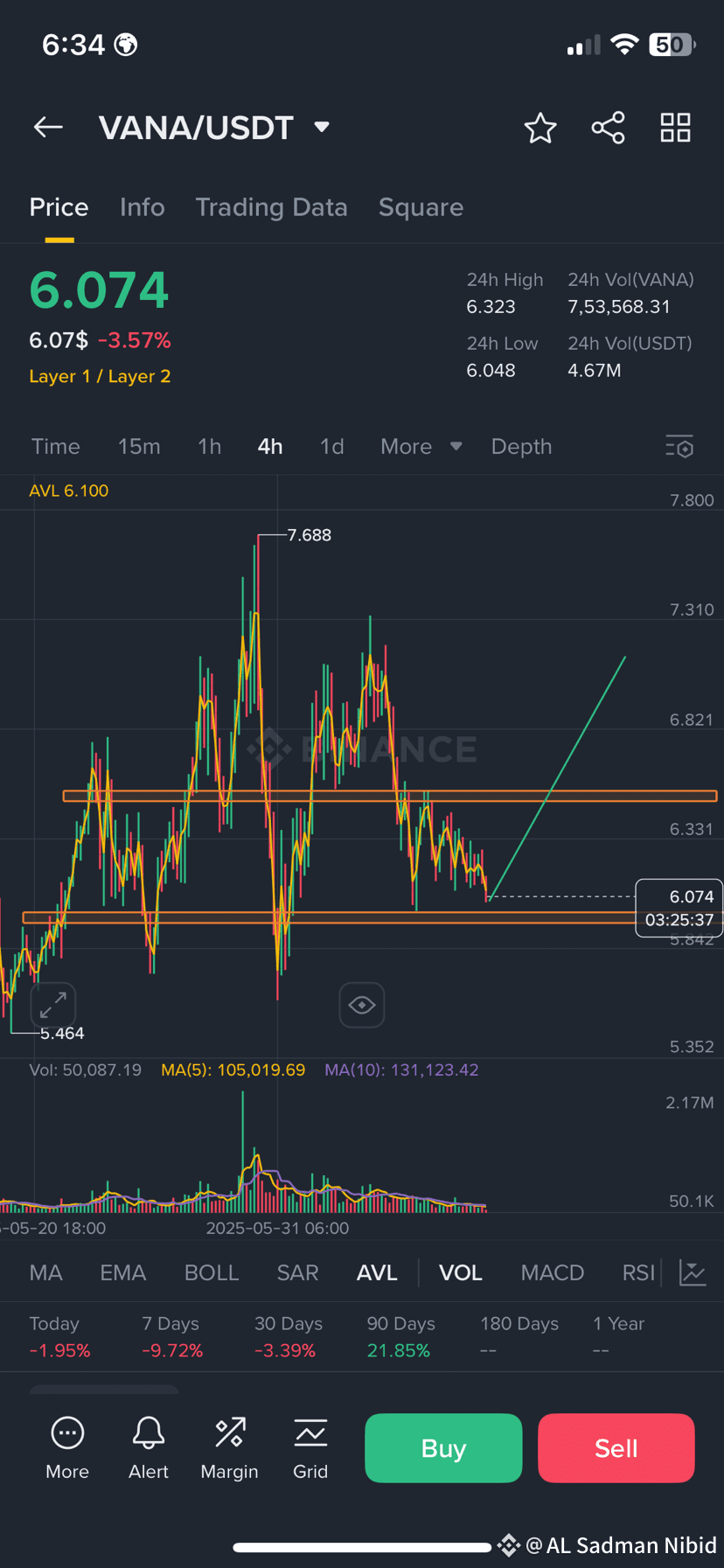Tap the 5.464 low price label
Image resolution: width=724 pixels, height=1568 pixels.
pos(62,1034)
